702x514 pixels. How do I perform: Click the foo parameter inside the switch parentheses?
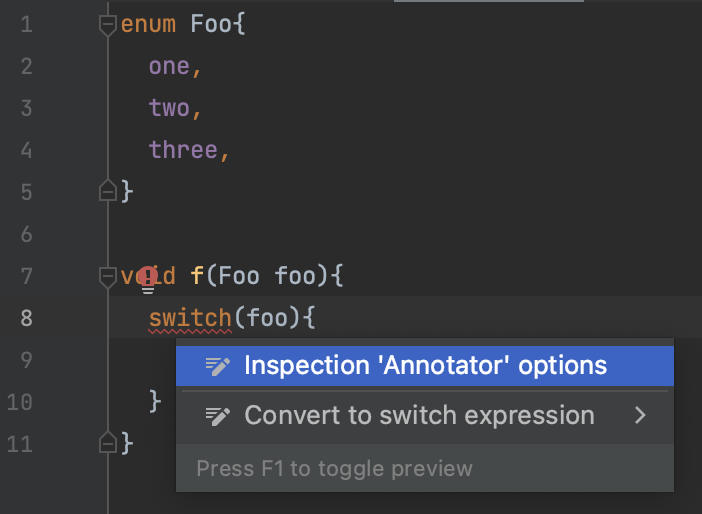(266, 318)
